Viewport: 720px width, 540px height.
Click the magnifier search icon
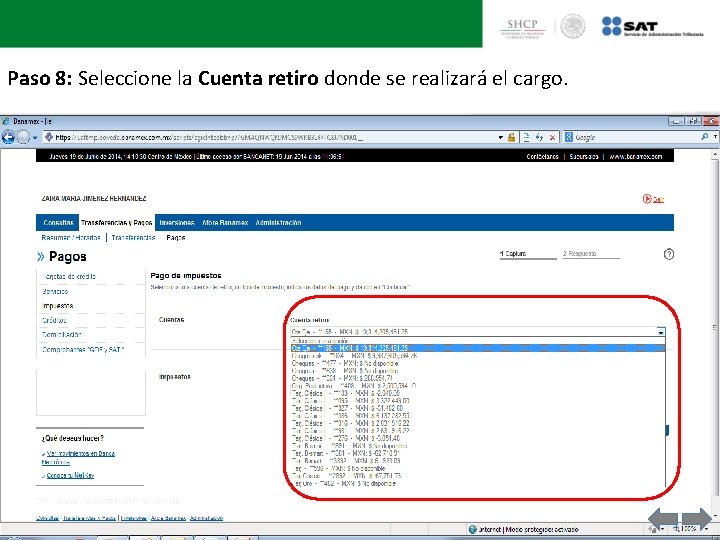coord(705,137)
